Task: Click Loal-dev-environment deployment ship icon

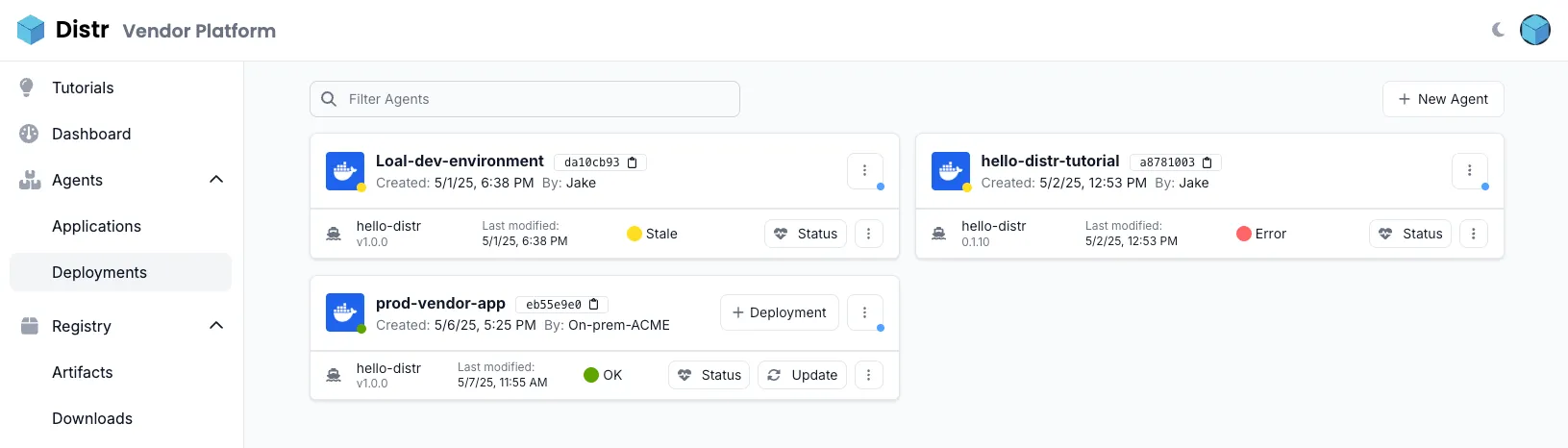Action: 334,234
